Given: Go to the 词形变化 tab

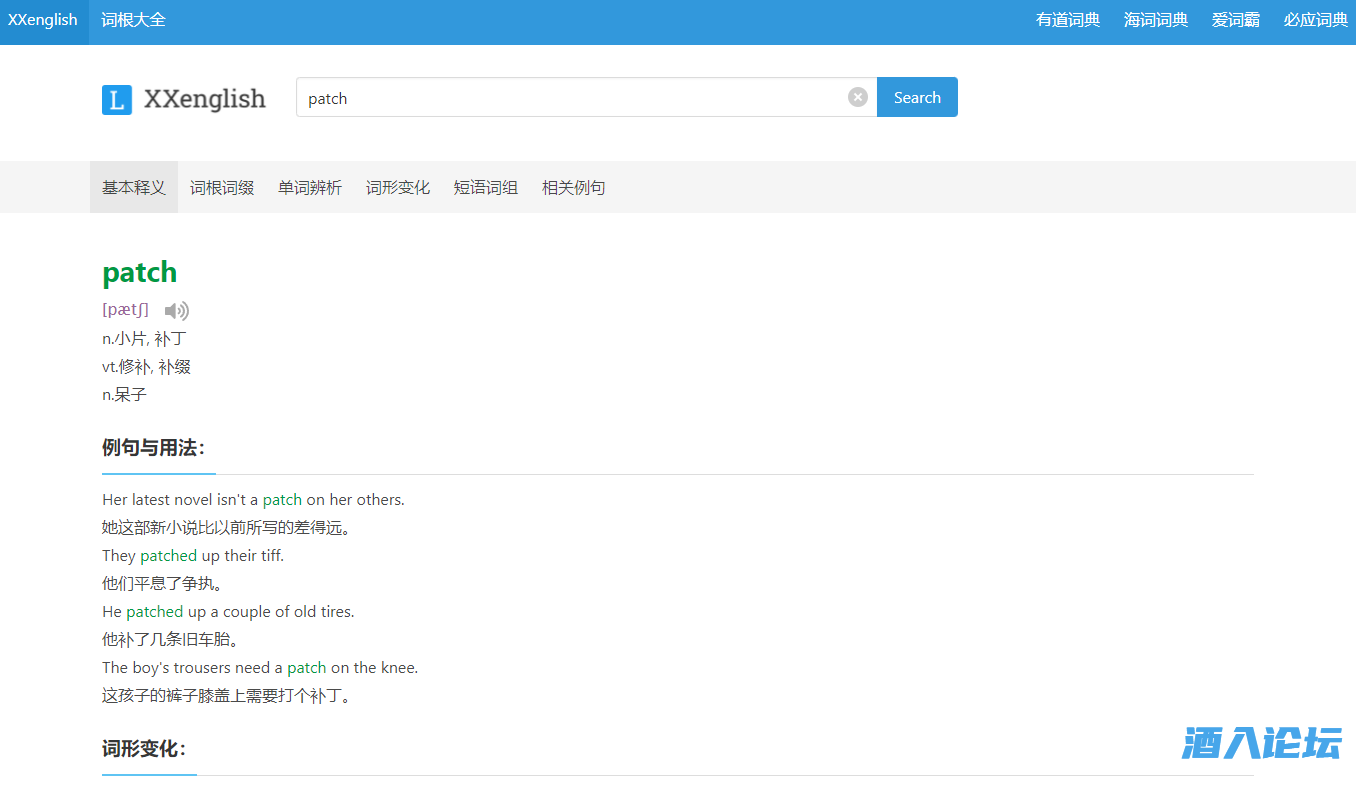Looking at the screenshot, I should coord(398,188).
